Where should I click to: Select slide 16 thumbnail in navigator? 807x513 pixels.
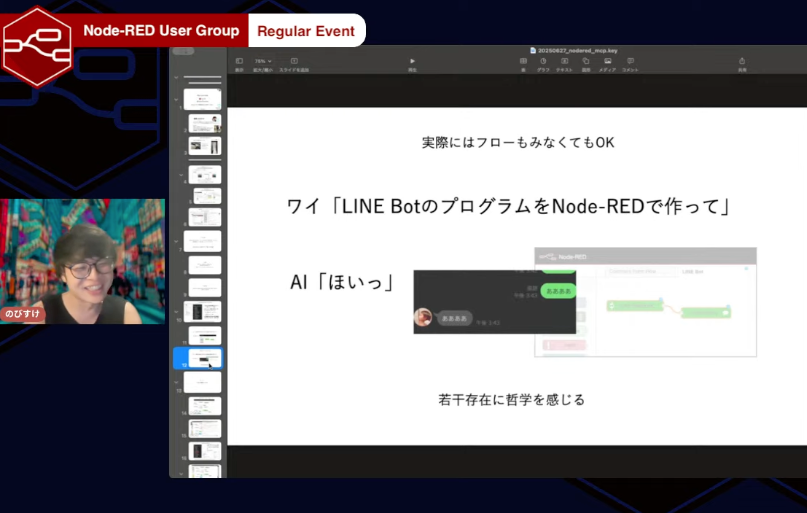[205, 451]
